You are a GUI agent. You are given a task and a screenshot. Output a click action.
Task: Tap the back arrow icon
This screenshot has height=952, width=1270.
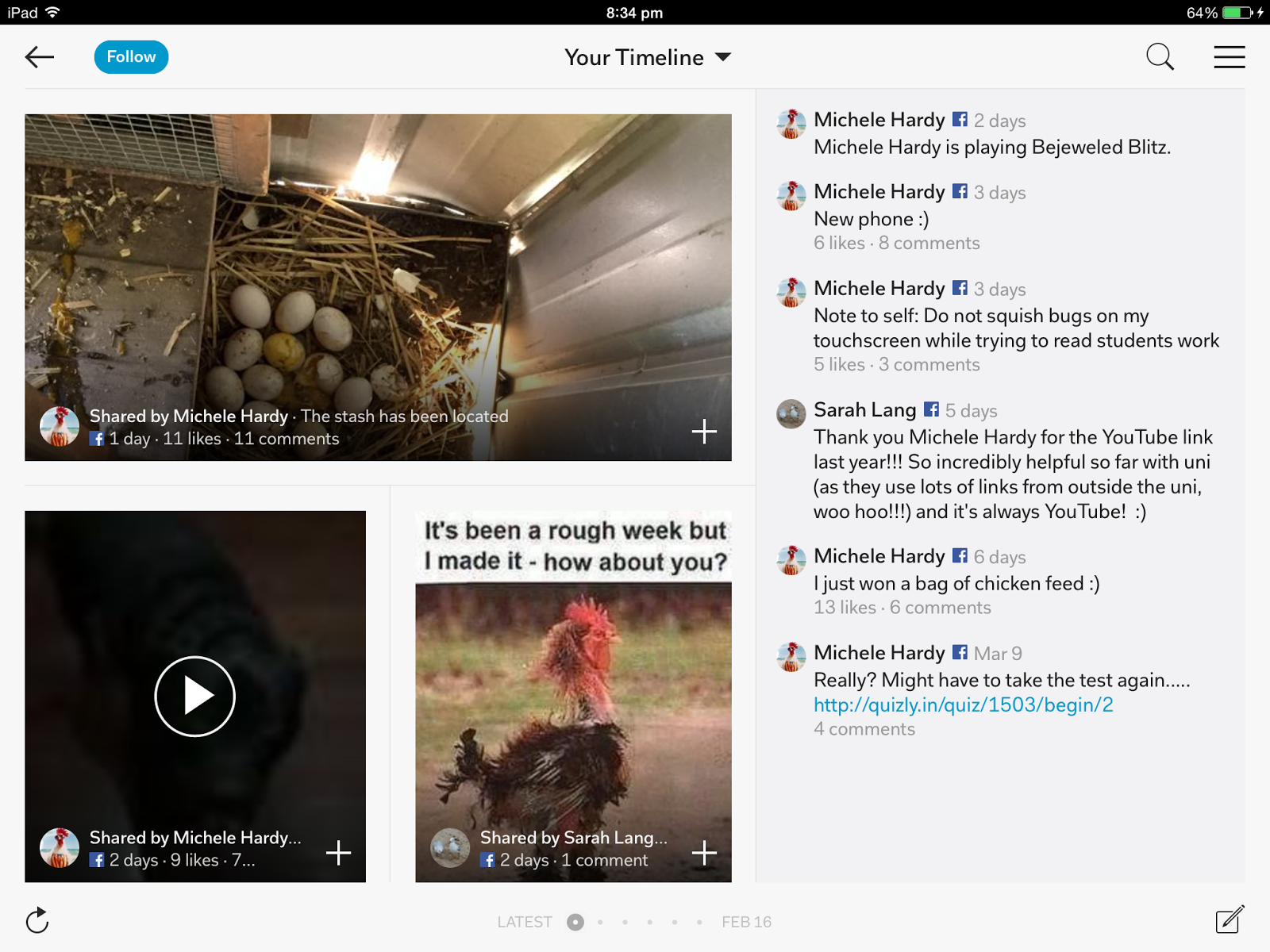[40, 57]
